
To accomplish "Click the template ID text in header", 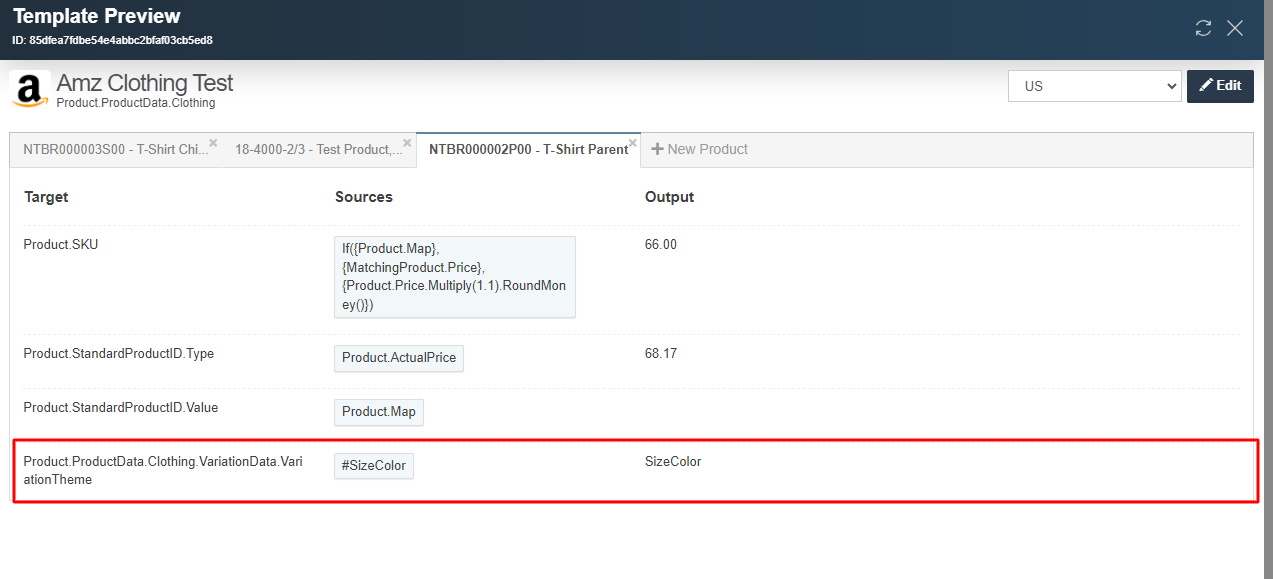I will coord(112,41).
